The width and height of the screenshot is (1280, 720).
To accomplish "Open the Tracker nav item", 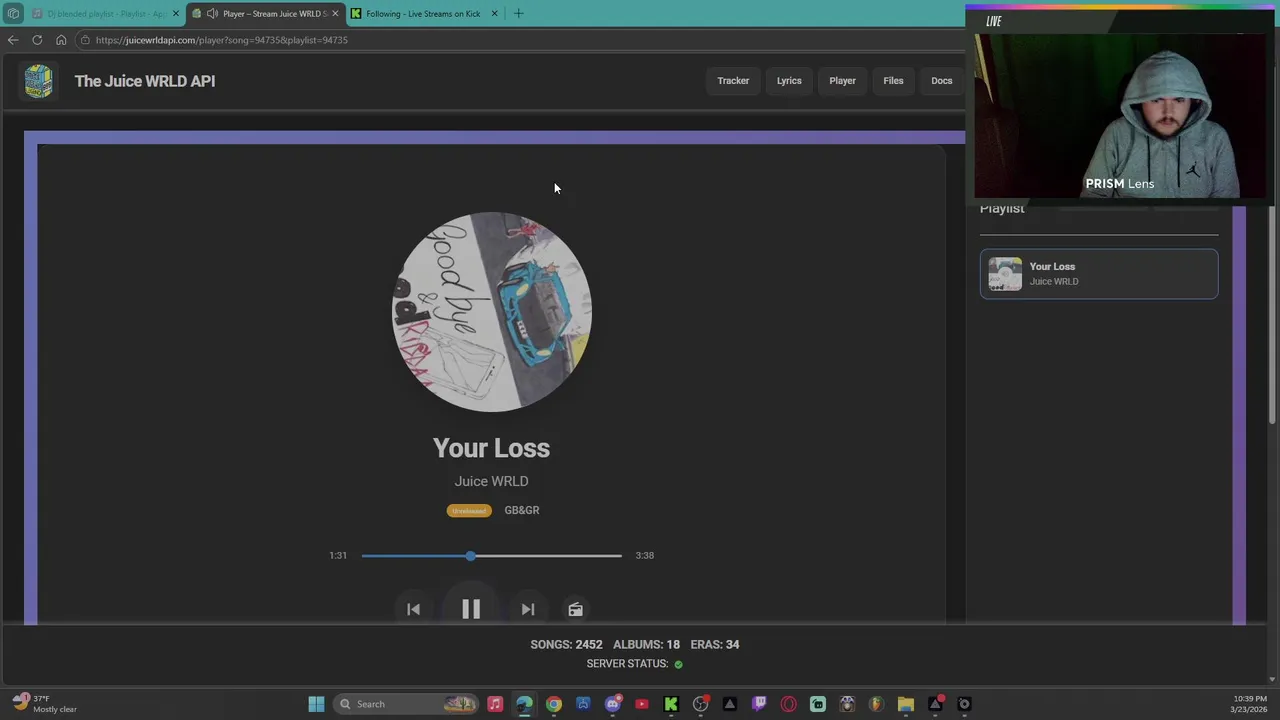I will pyautogui.click(x=733, y=81).
